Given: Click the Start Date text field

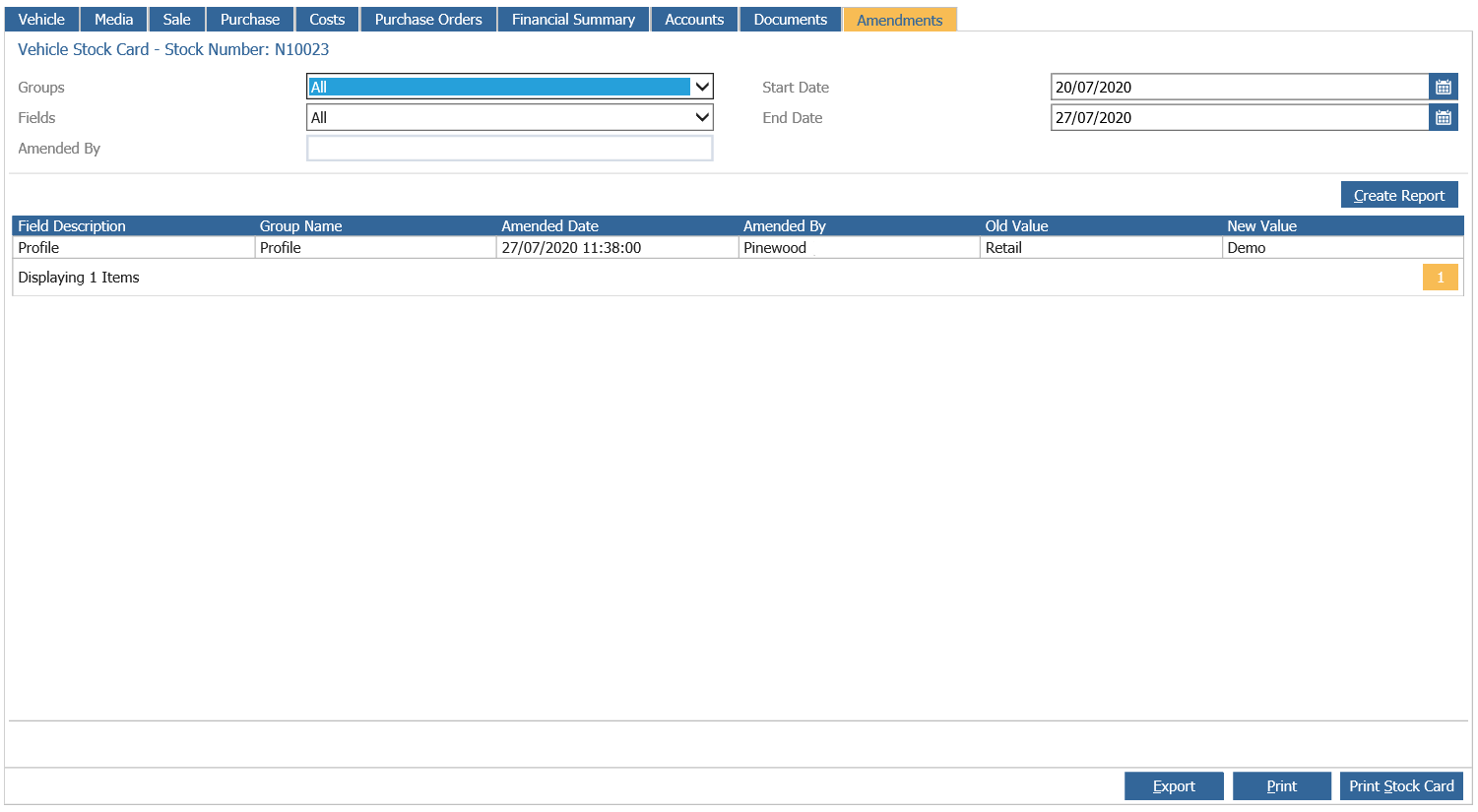Looking at the screenshot, I should click(x=1240, y=87).
